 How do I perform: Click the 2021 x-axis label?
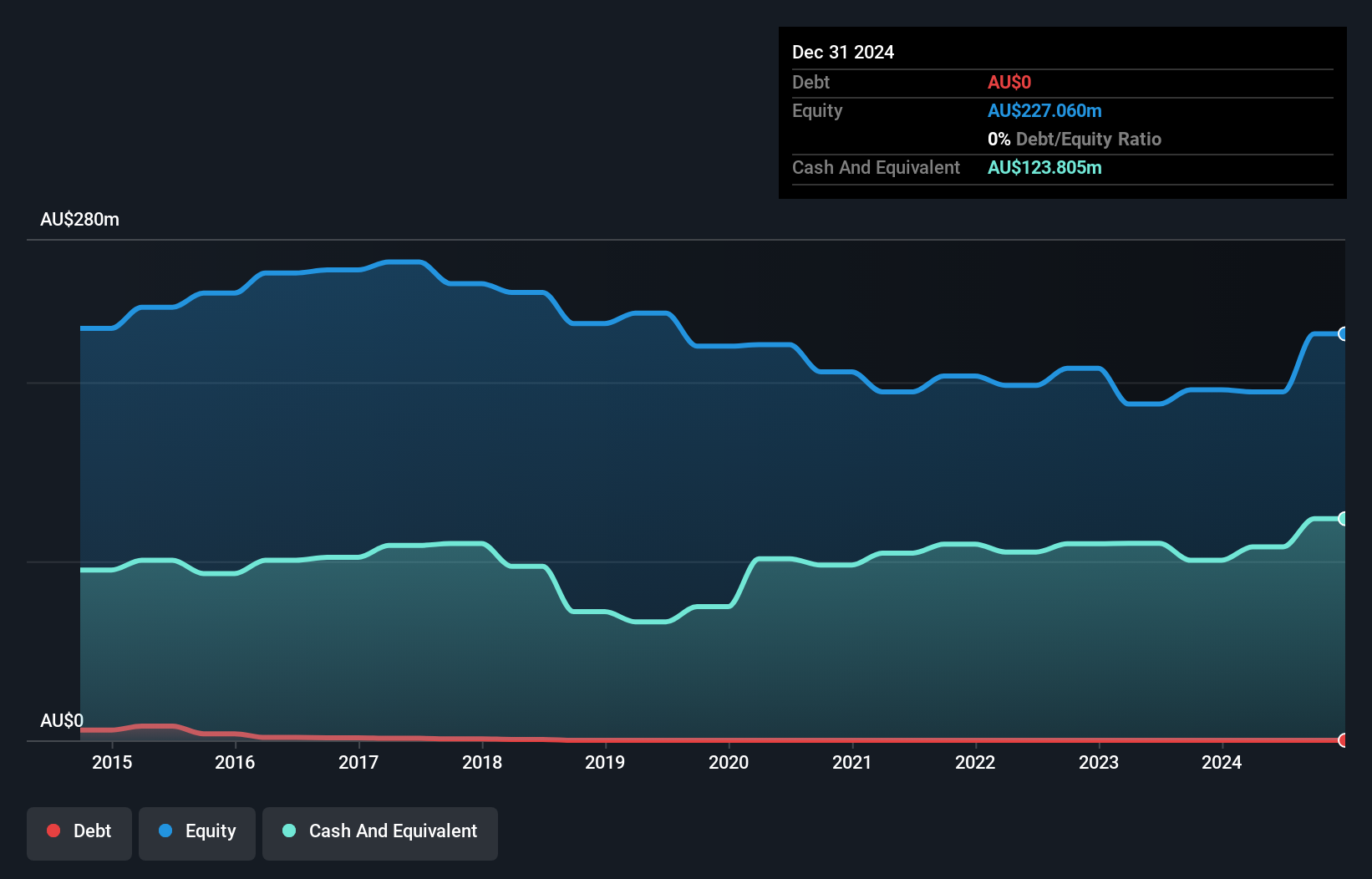click(x=852, y=763)
